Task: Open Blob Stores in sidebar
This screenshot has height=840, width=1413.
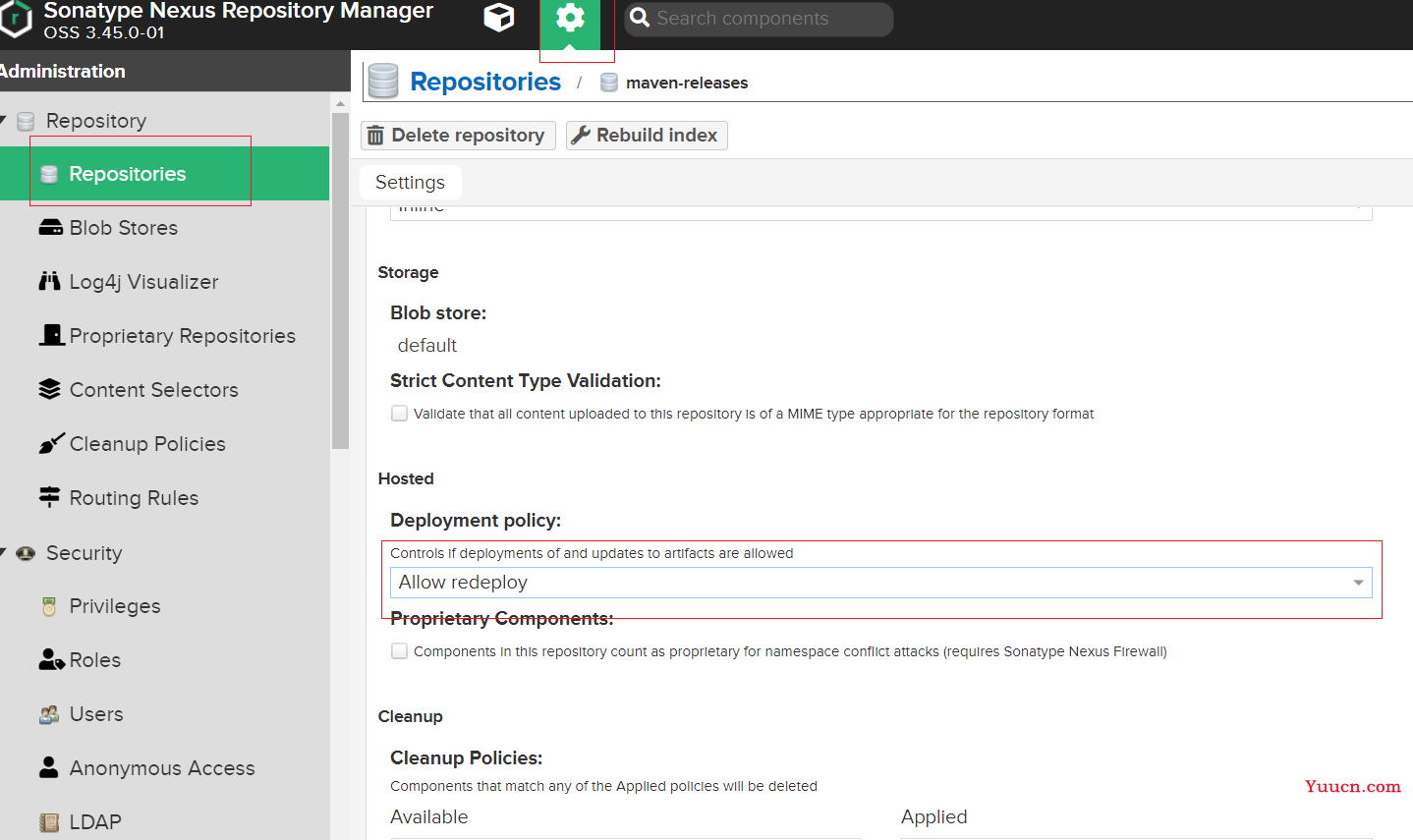Action: (124, 228)
